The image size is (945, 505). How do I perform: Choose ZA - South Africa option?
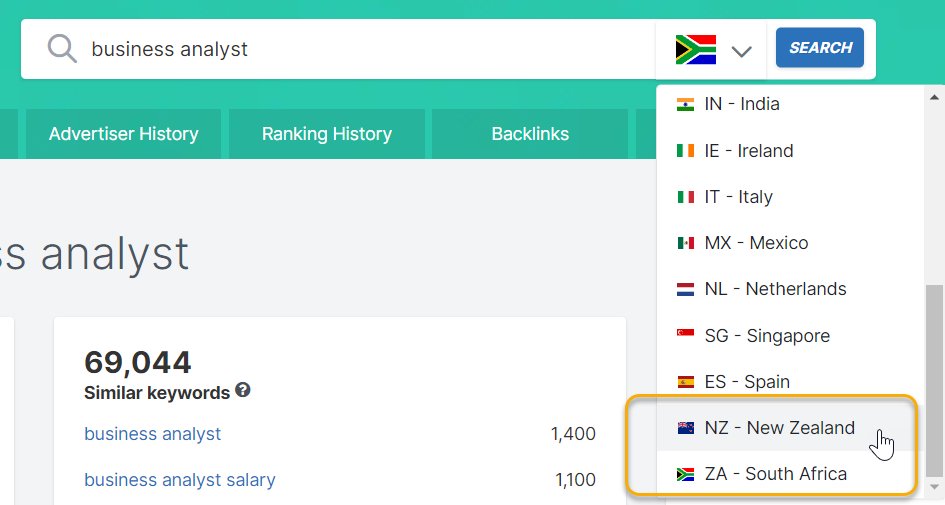click(790, 474)
